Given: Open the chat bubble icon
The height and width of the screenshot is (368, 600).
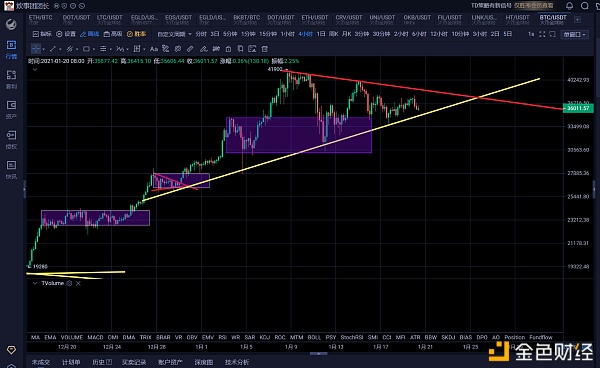Looking at the screenshot, I should (584, 6).
